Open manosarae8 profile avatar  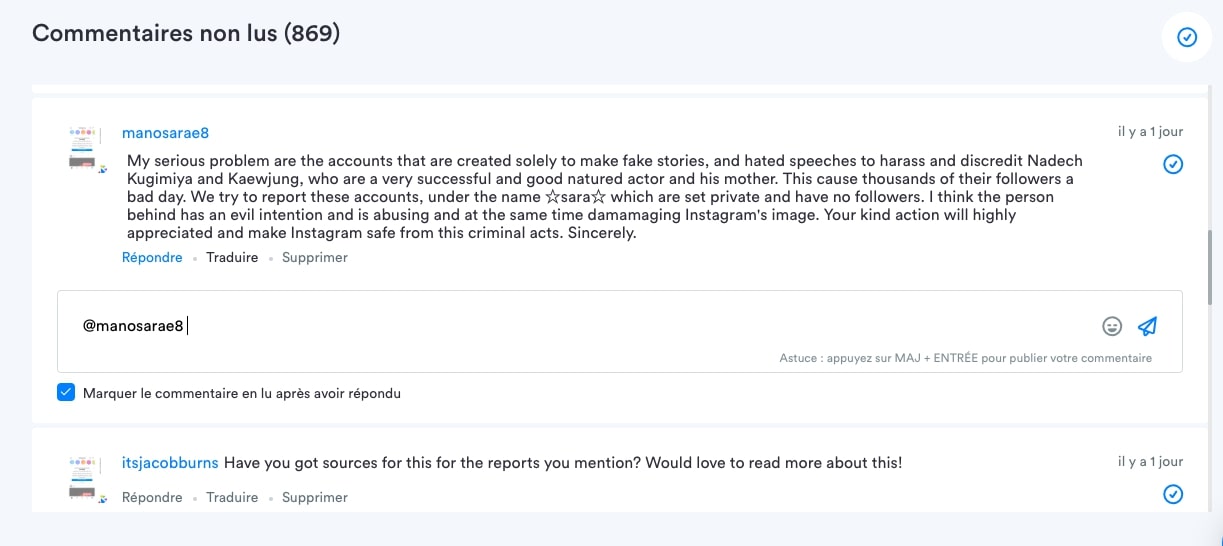[88, 150]
